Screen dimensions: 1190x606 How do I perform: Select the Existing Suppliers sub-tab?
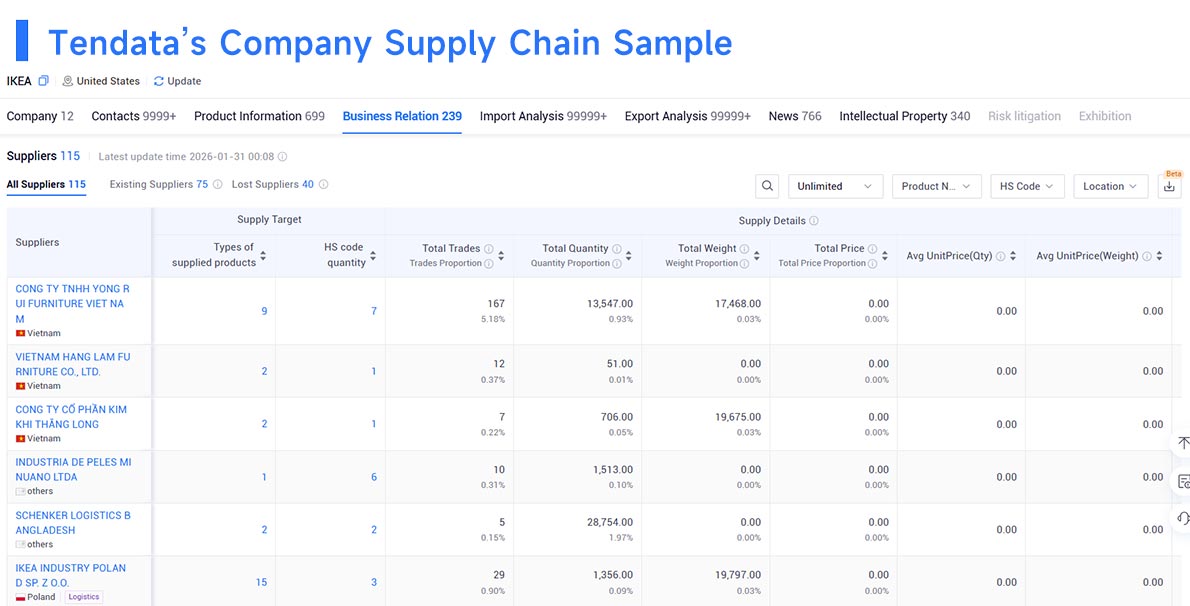[159, 185]
